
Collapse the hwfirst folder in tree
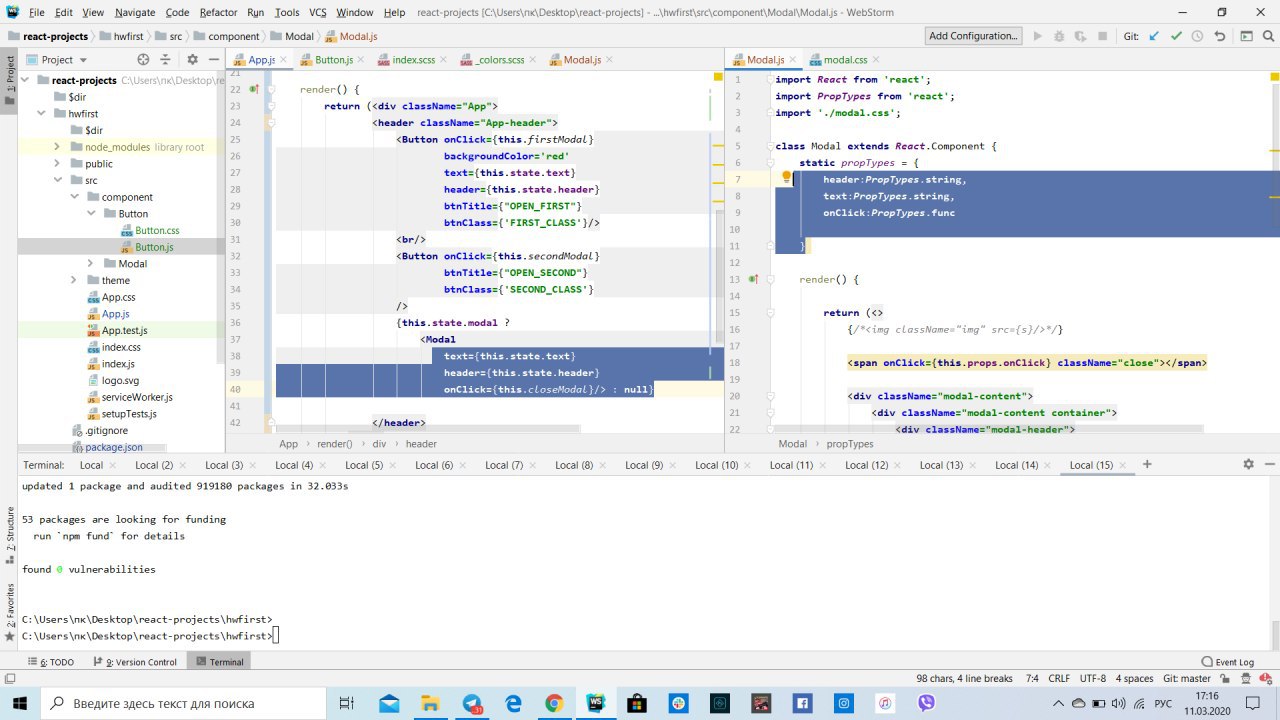pos(42,114)
